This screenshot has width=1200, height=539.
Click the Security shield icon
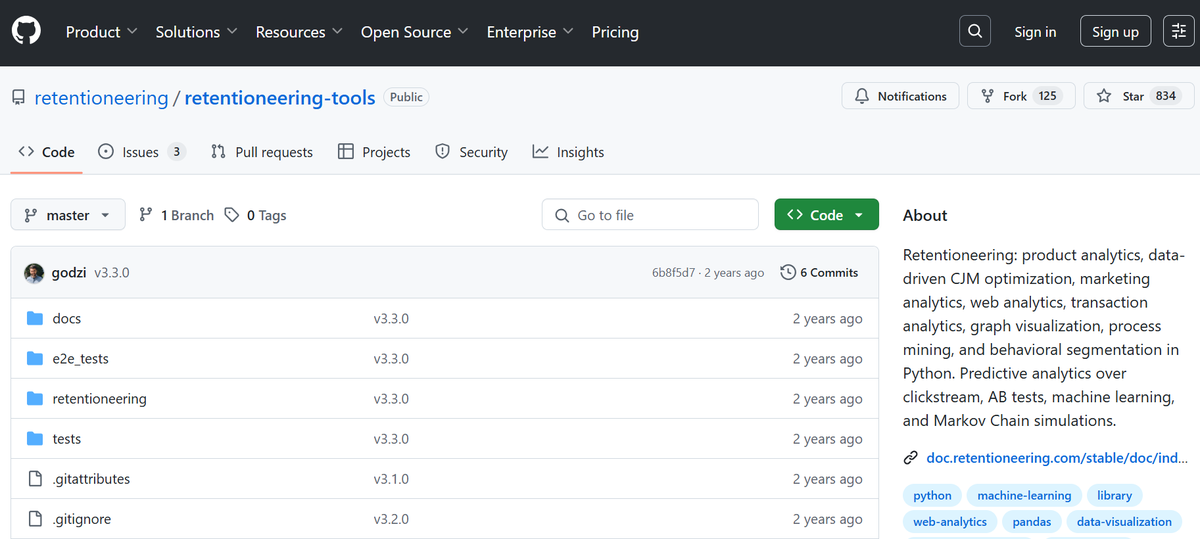click(x=443, y=152)
